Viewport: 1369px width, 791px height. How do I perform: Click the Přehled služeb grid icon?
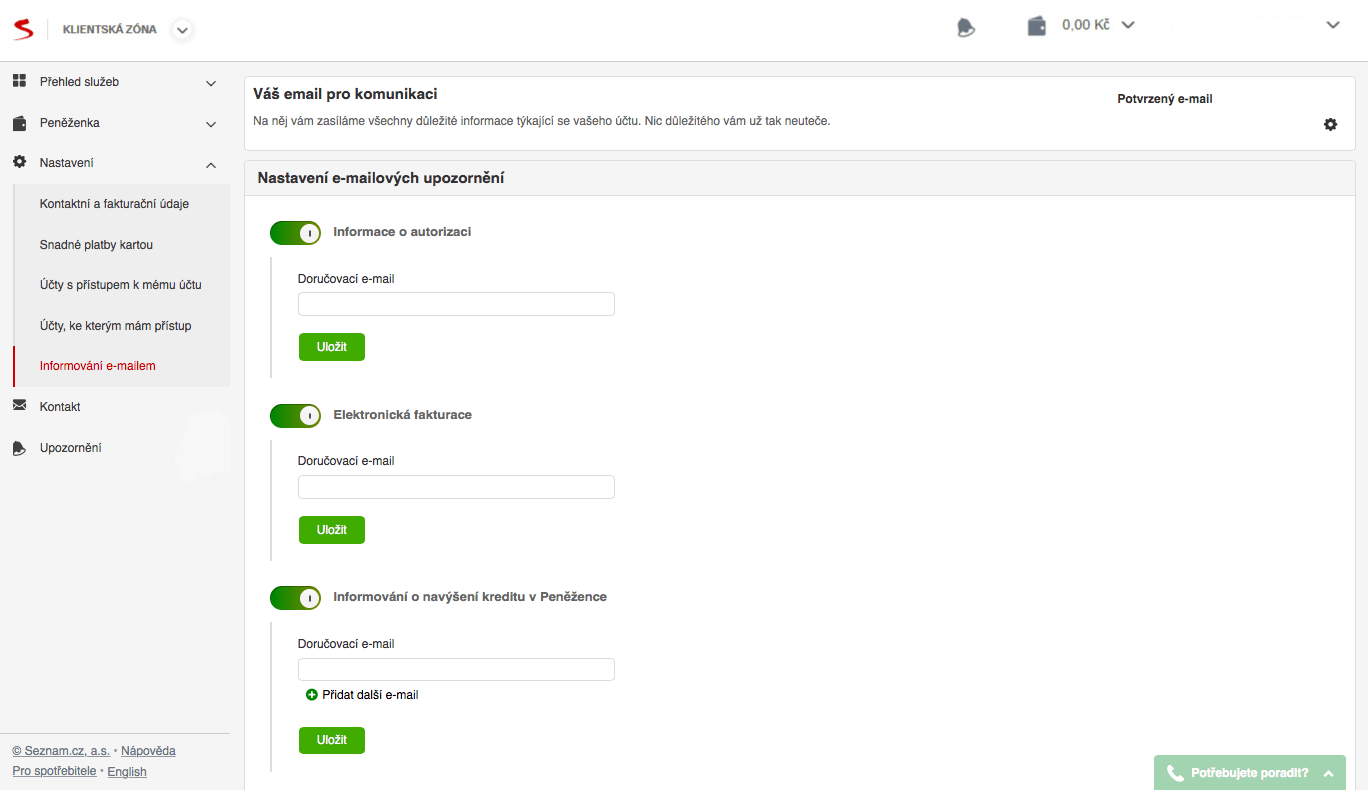tap(19, 81)
